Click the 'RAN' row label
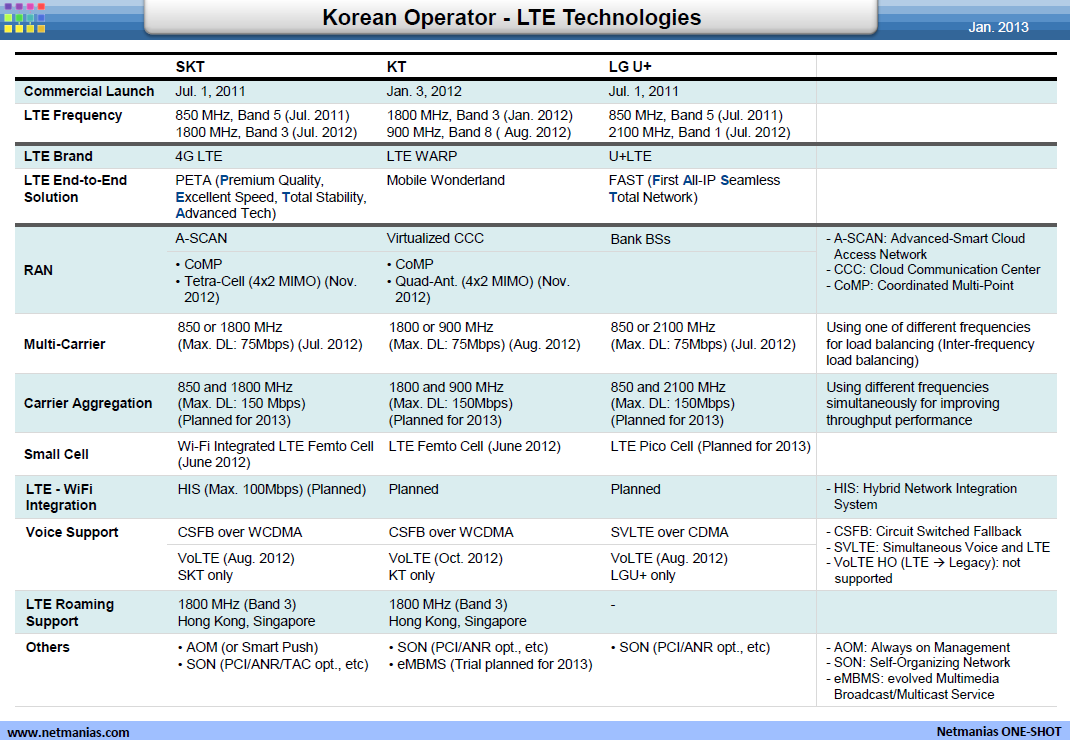The width and height of the screenshot is (1070, 740). (x=38, y=270)
